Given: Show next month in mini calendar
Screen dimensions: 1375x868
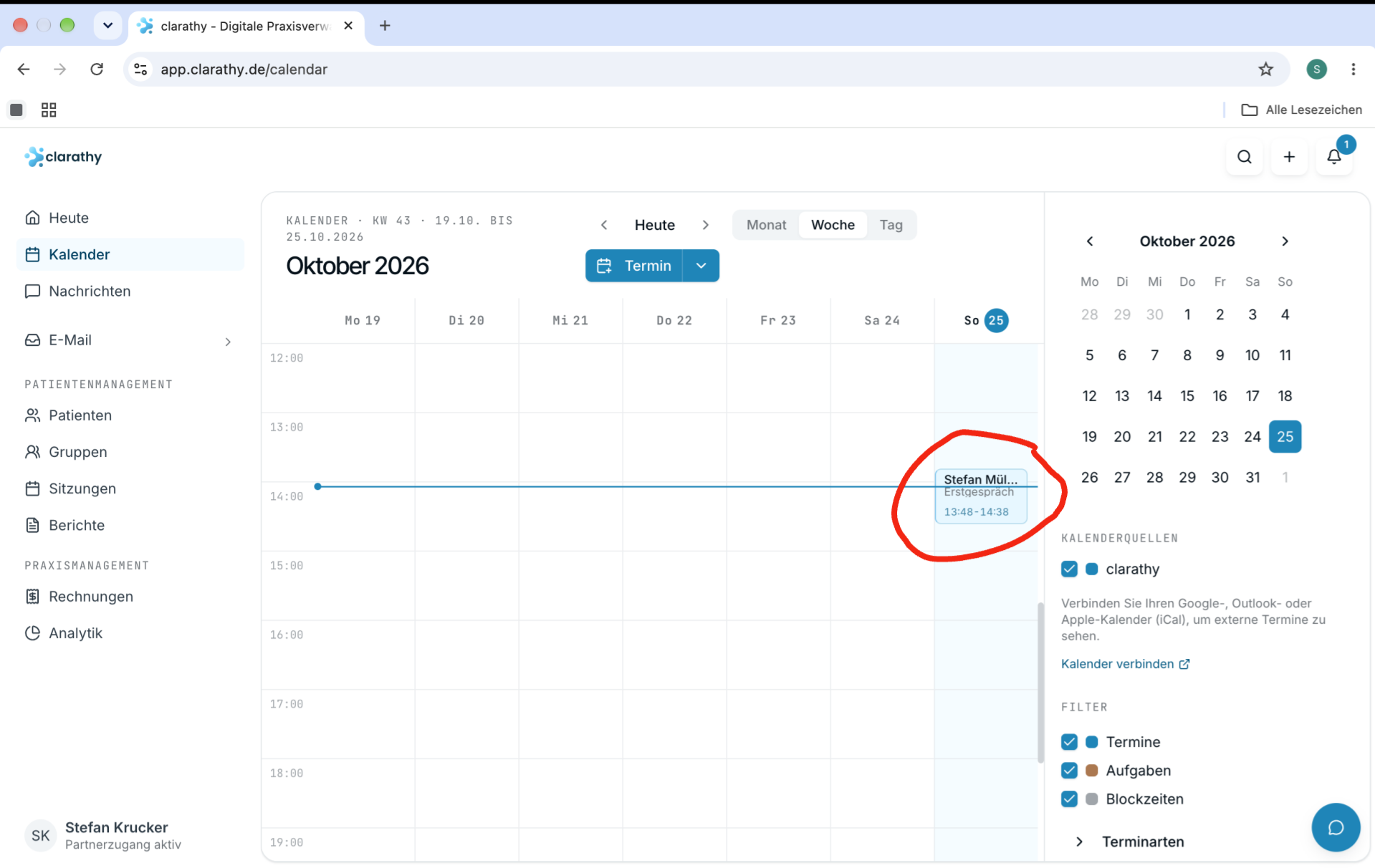Looking at the screenshot, I should [x=1285, y=241].
